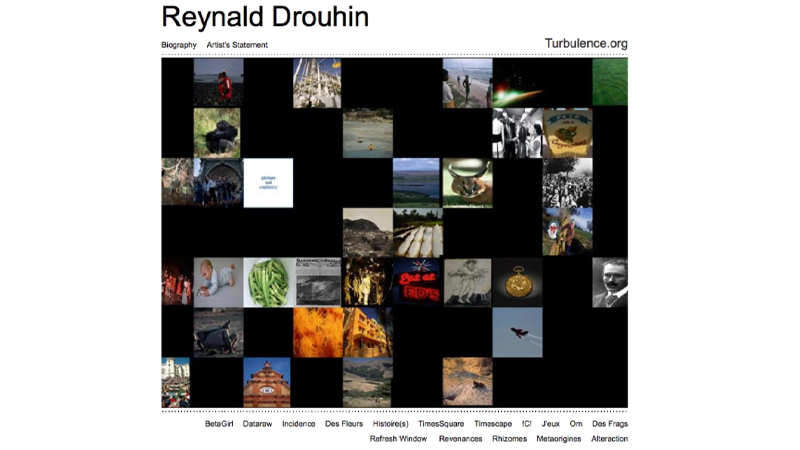Open the Revenances project link

[x=460, y=438]
